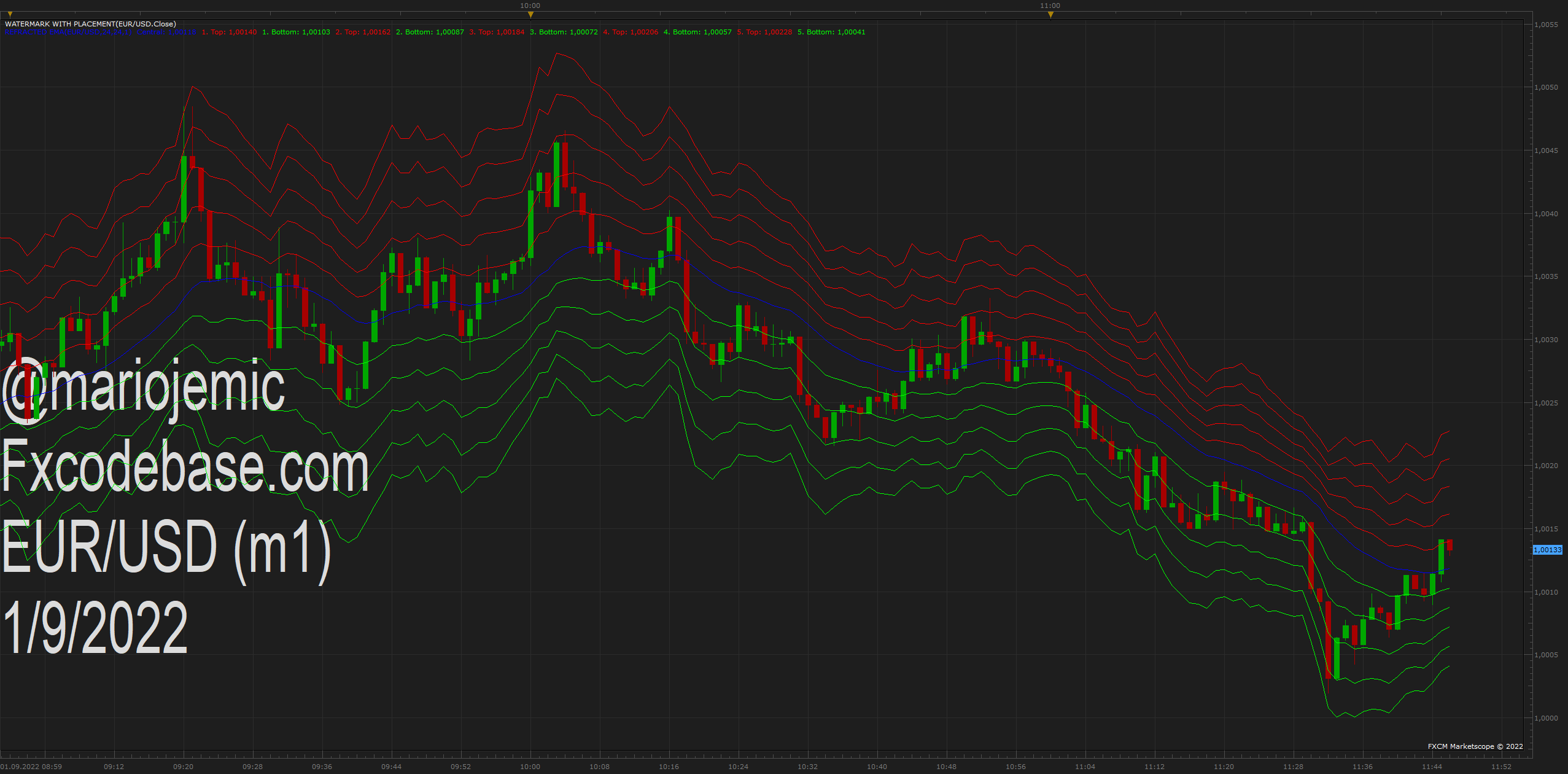Click the 11:20 label on bottom time axis
Screen dimensions: 1568x774
(x=1224, y=767)
